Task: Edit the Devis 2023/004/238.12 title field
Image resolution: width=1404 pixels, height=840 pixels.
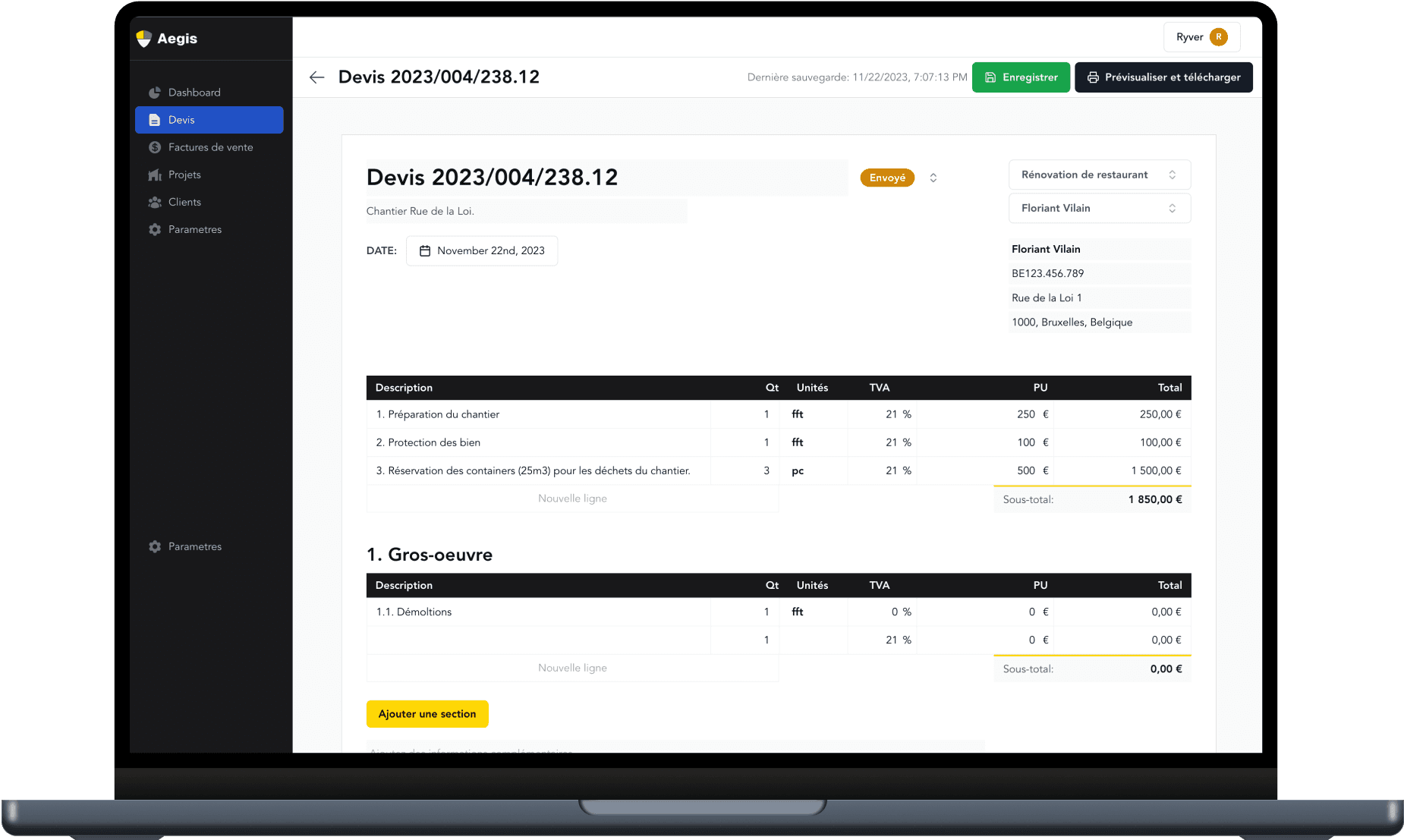Action: pos(606,178)
